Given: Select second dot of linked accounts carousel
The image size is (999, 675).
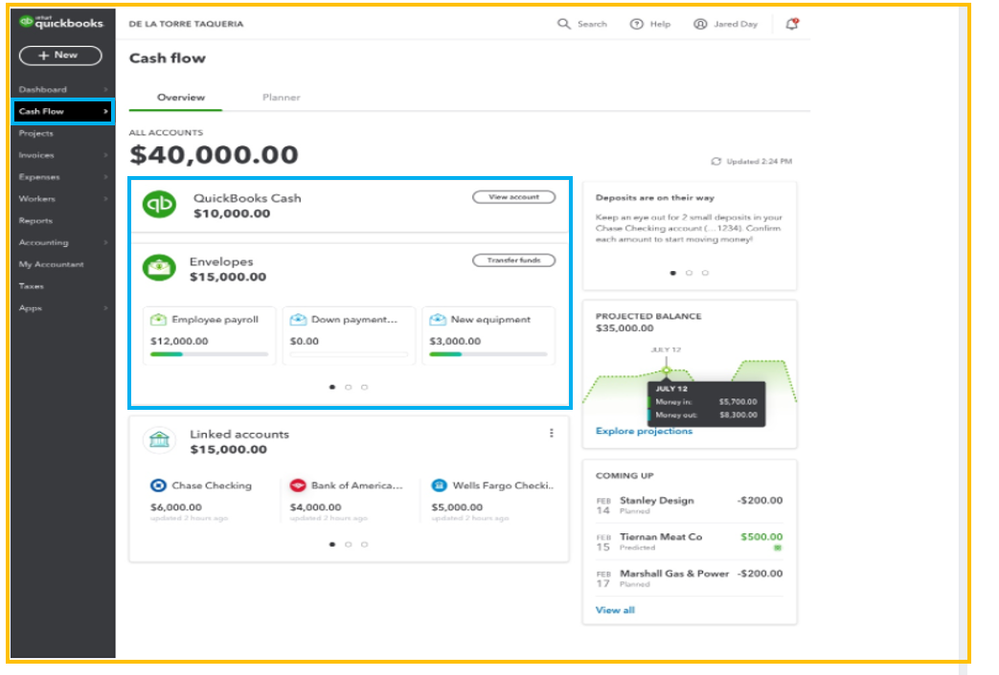Looking at the screenshot, I should point(349,544).
